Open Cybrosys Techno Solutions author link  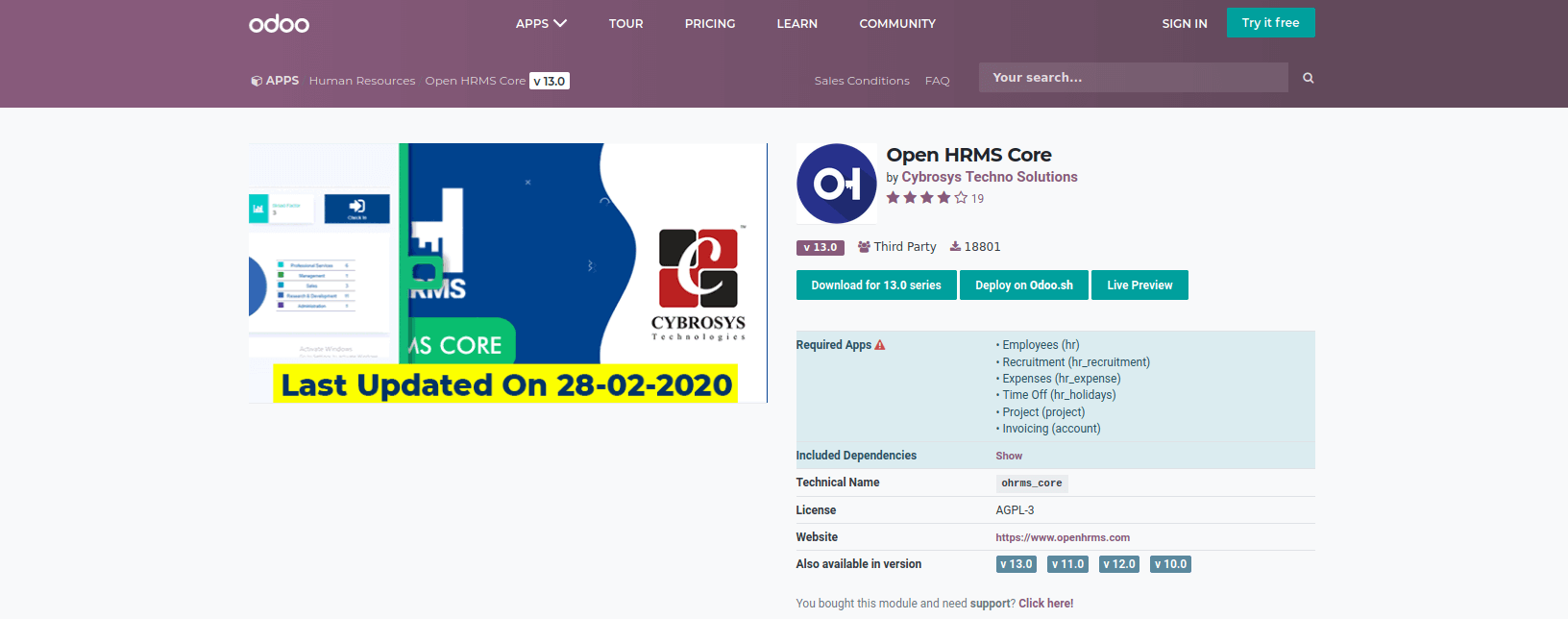[x=990, y=177]
